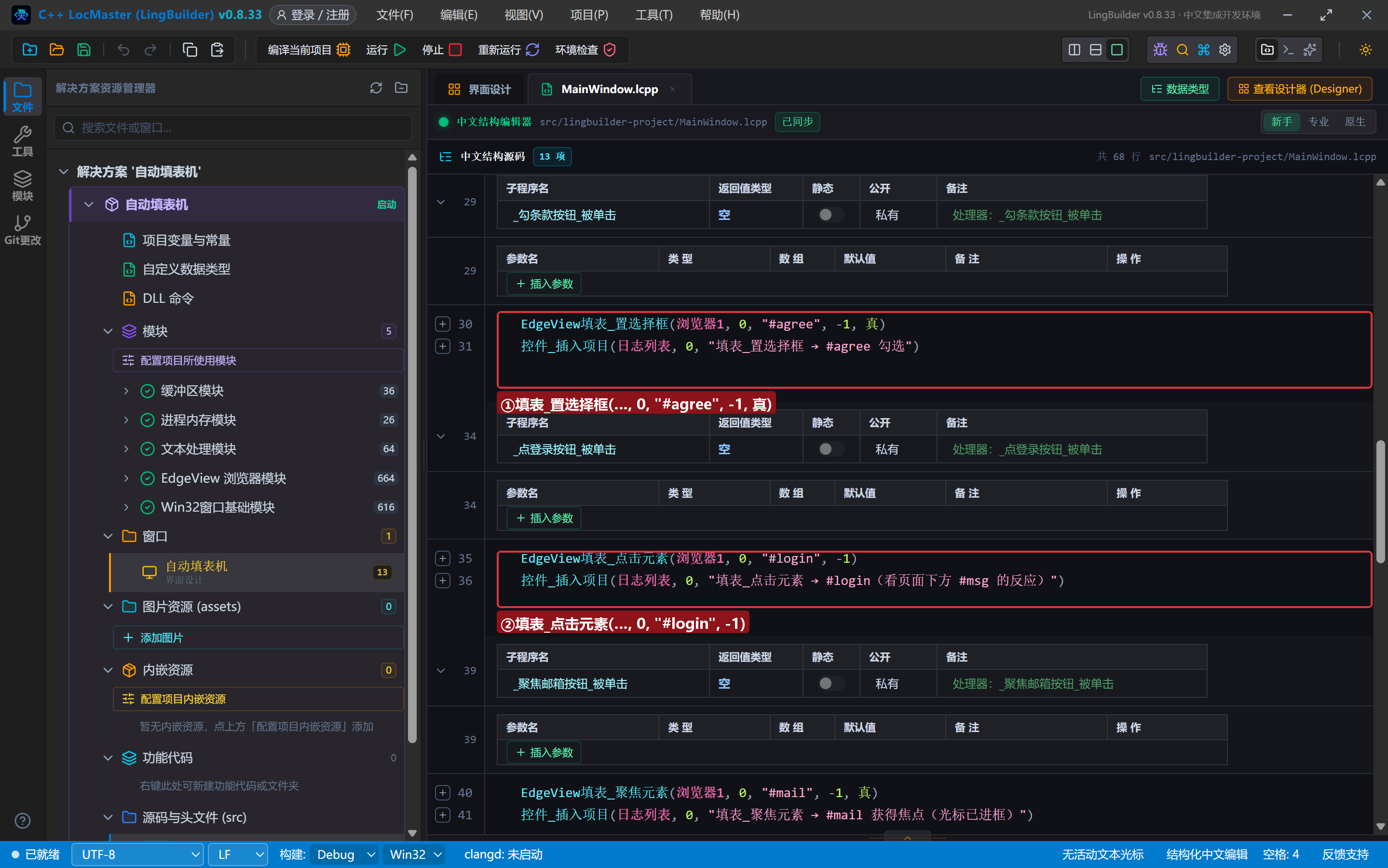Click the 搜索文件或窗口 search field

(233, 127)
